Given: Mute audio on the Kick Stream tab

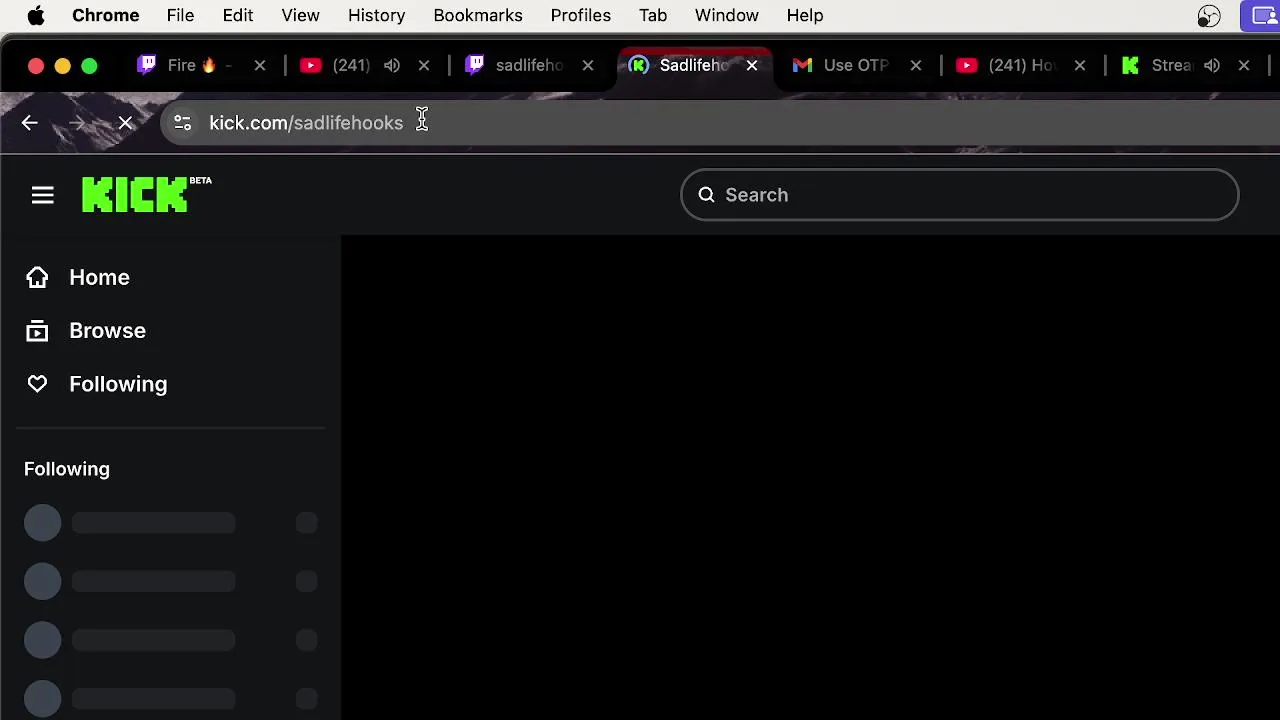Looking at the screenshot, I should click(x=1212, y=65).
